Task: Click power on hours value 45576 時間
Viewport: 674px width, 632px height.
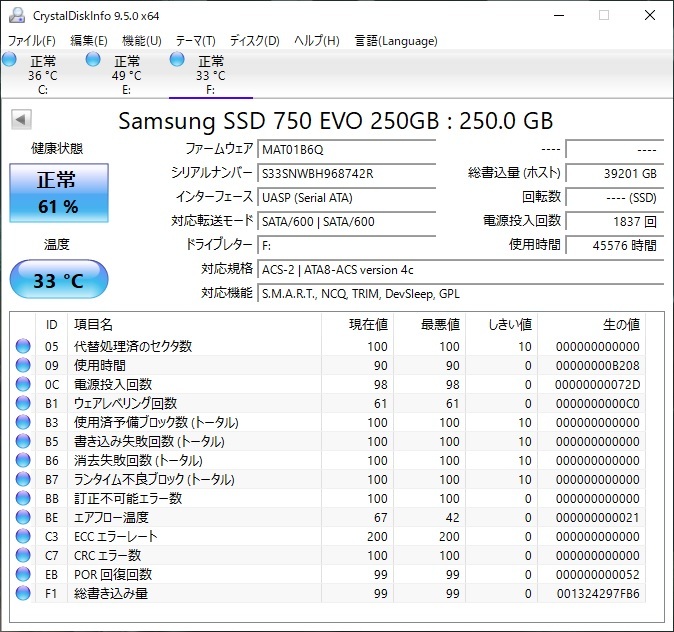Action: click(x=615, y=245)
